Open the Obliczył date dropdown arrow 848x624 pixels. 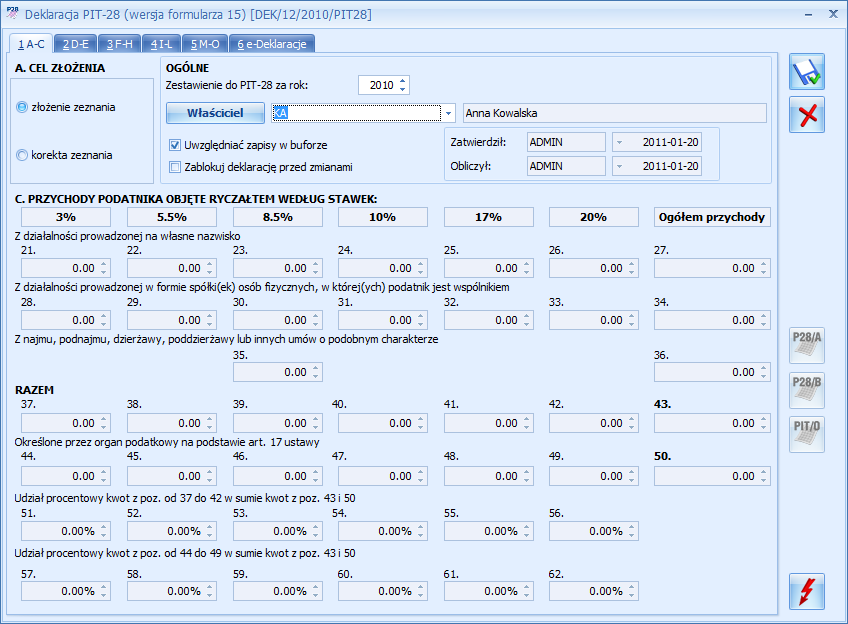[619, 166]
